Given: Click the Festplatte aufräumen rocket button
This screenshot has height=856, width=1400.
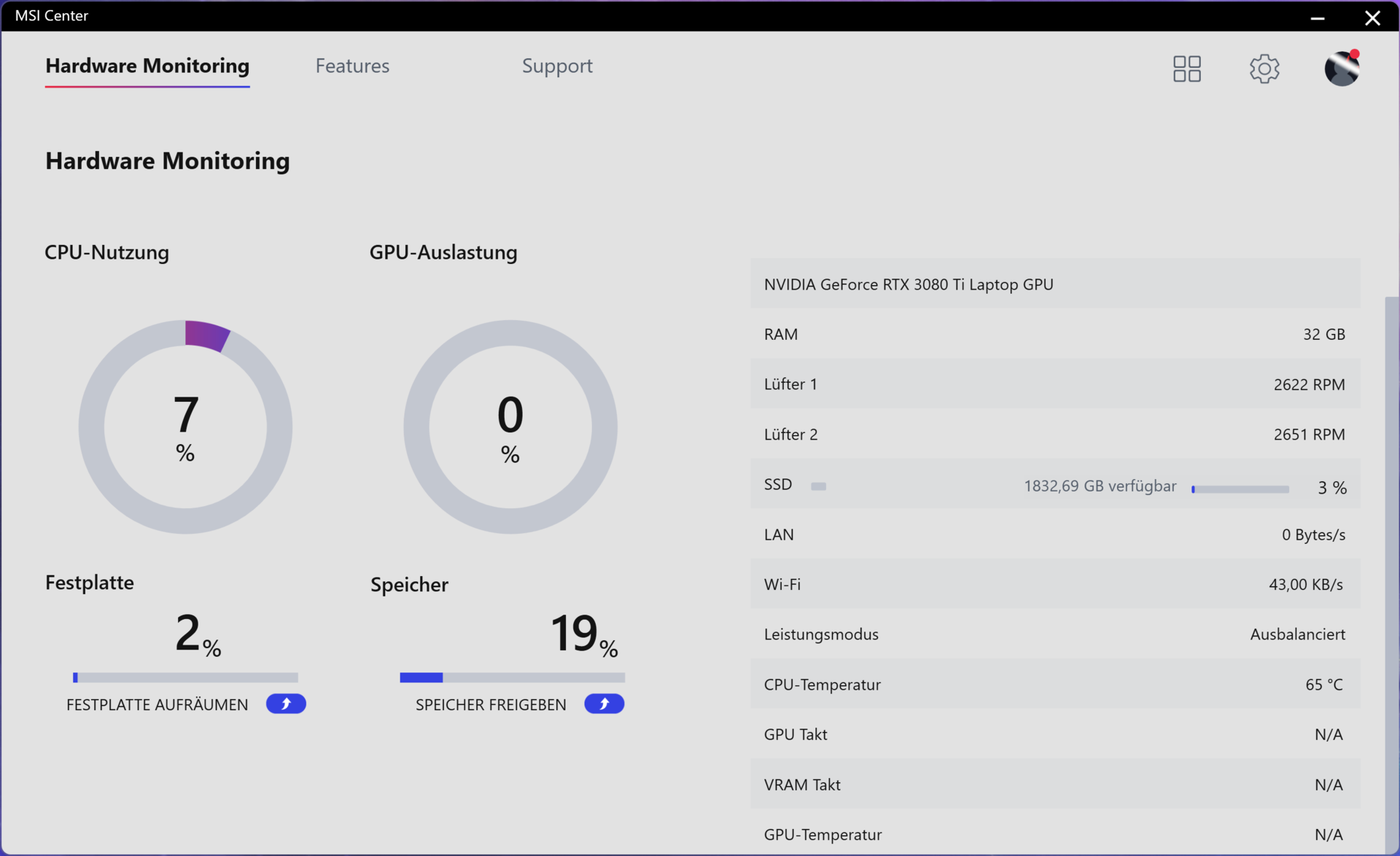Looking at the screenshot, I should coord(286,704).
